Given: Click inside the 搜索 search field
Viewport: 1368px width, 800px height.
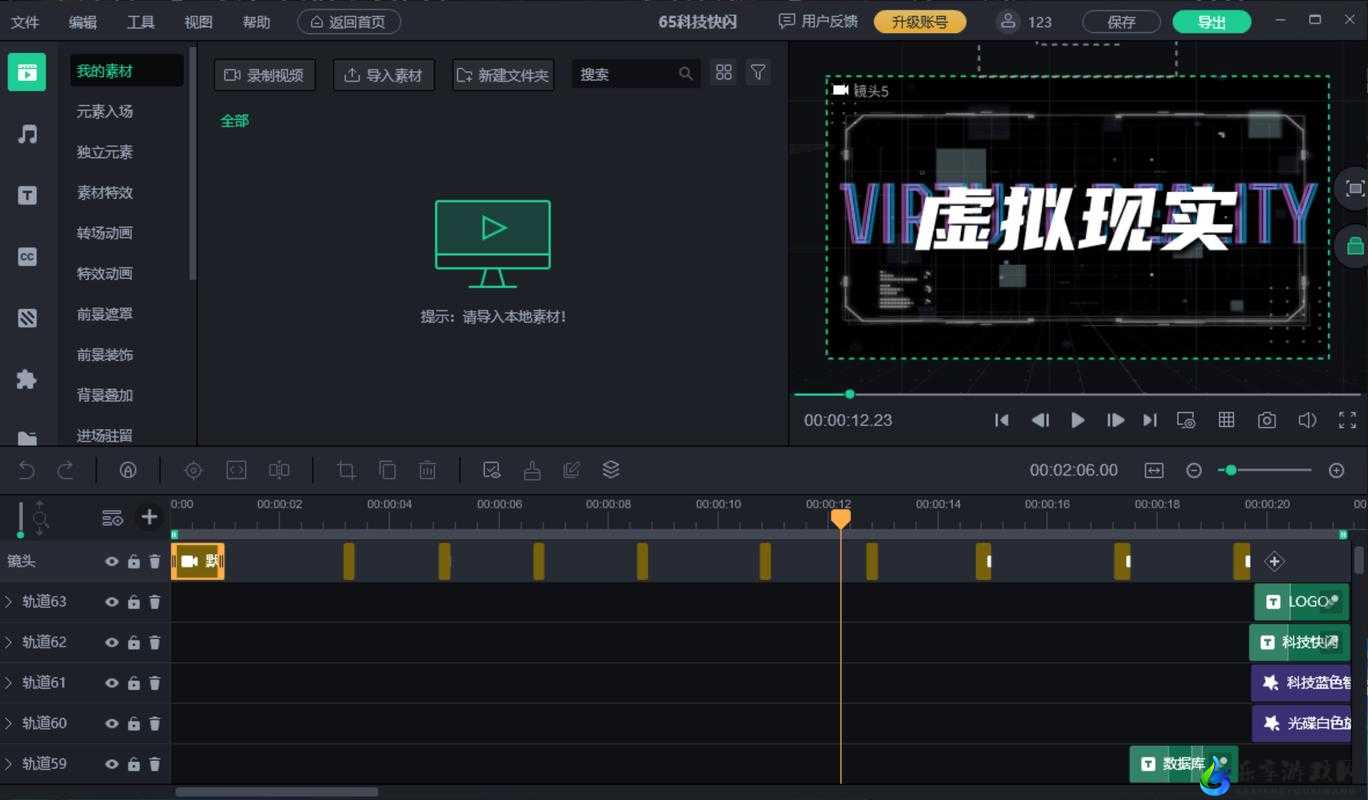Looking at the screenshot, I should pyautogui.click(x=635, y=74).
